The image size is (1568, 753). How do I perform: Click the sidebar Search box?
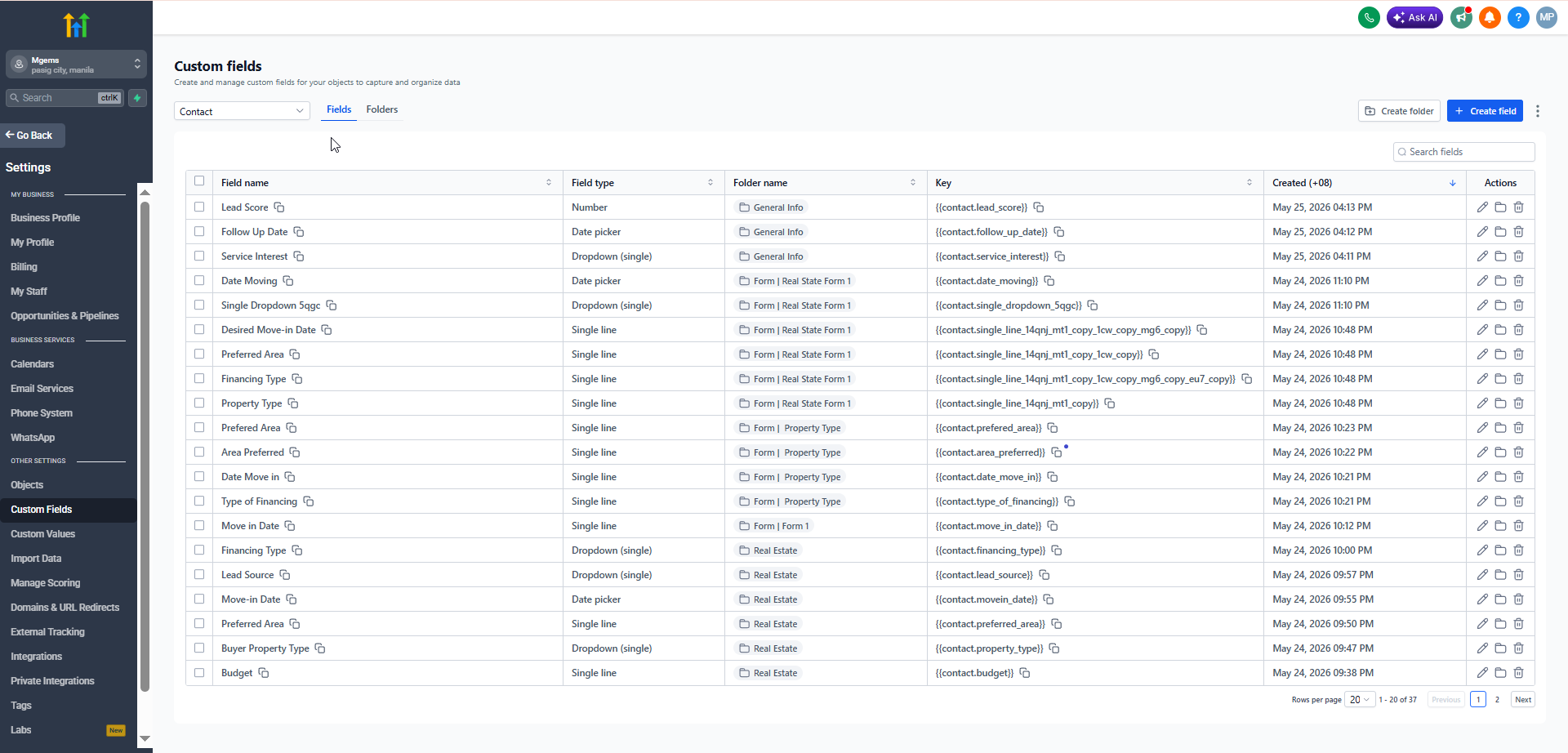[x=65, y=98]
